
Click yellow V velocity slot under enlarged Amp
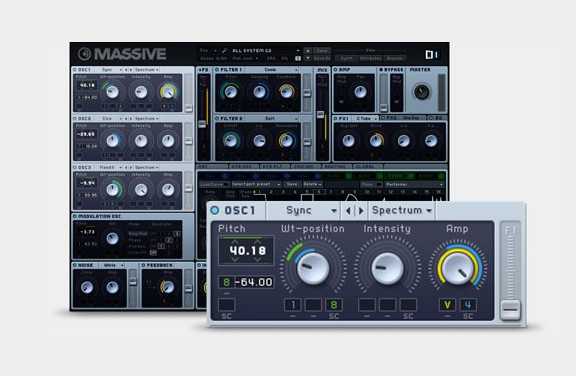[447, 305]
